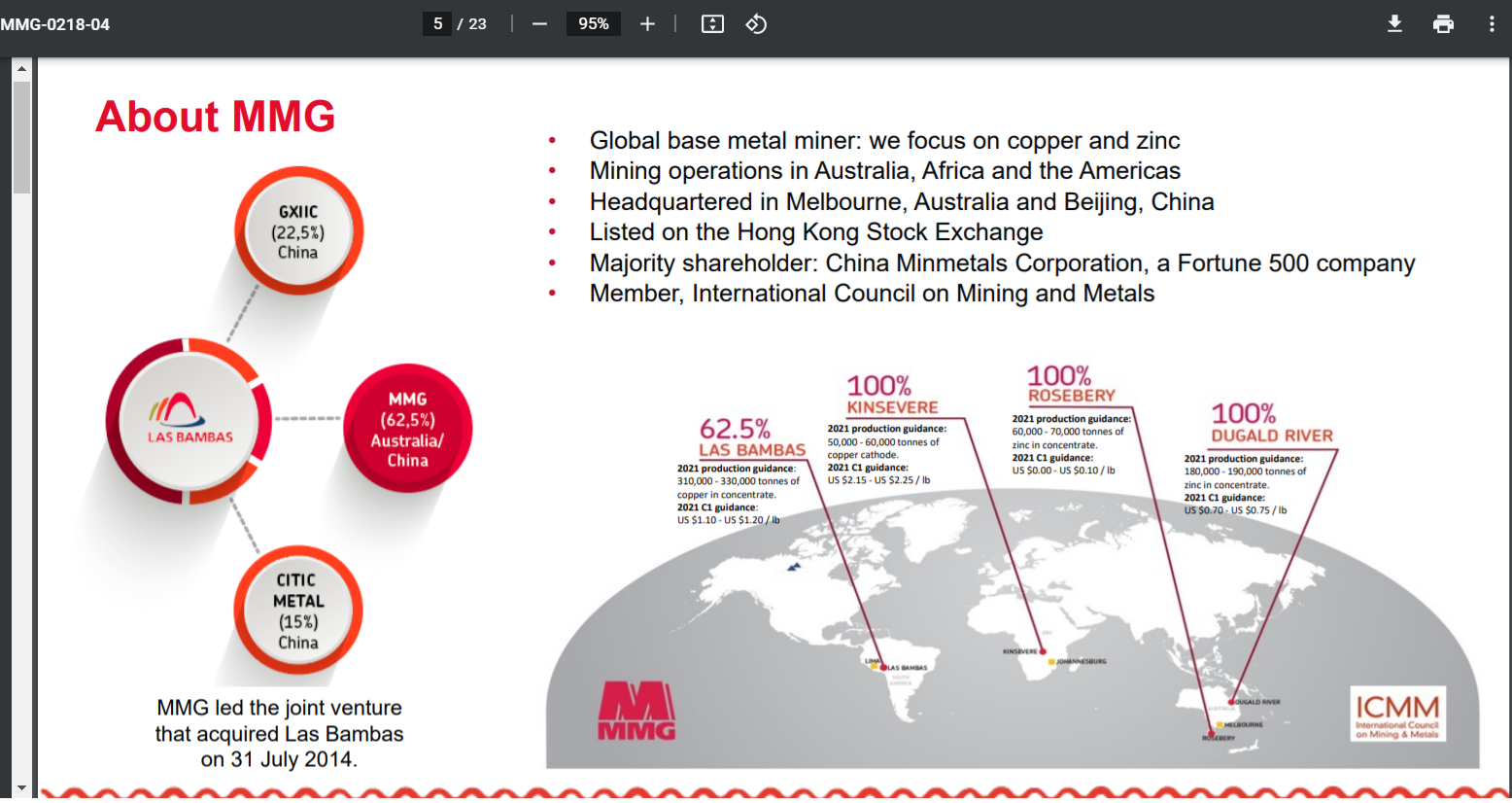Image resolution: width=1512 pixels, height=803 pixels.
Task: Click the '/ 23' total pages text
Action: click(x=472, y=24)
